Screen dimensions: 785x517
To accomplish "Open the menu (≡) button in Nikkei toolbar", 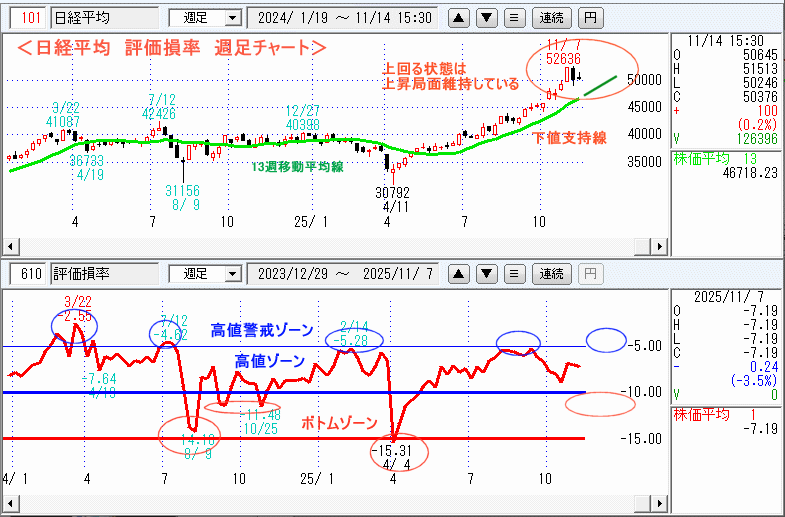I will pyautogui.click(x=514, y=19).
